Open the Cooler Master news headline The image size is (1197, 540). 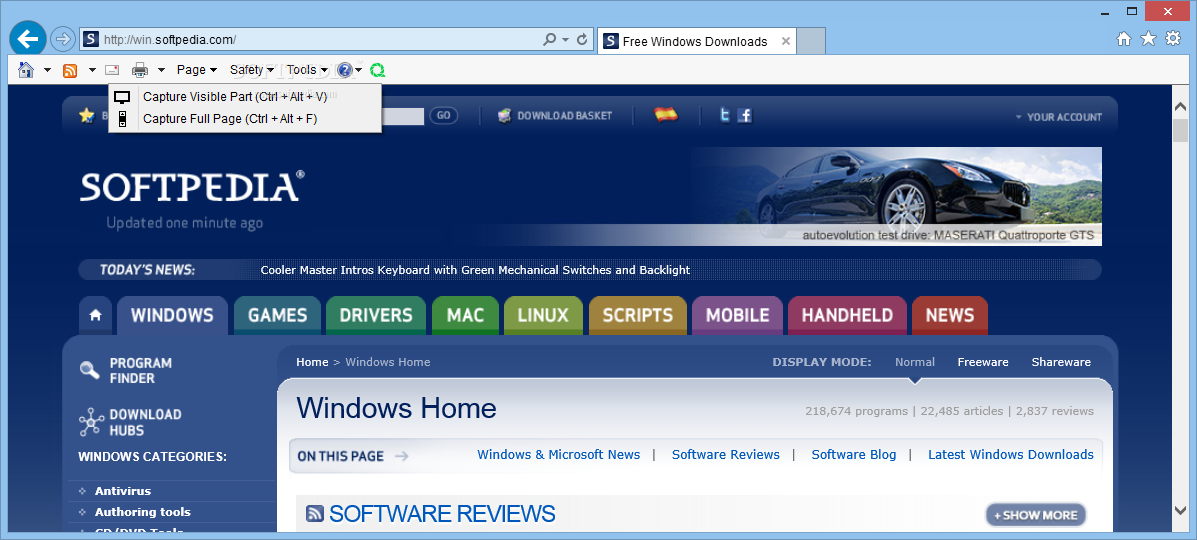(475, 270)
